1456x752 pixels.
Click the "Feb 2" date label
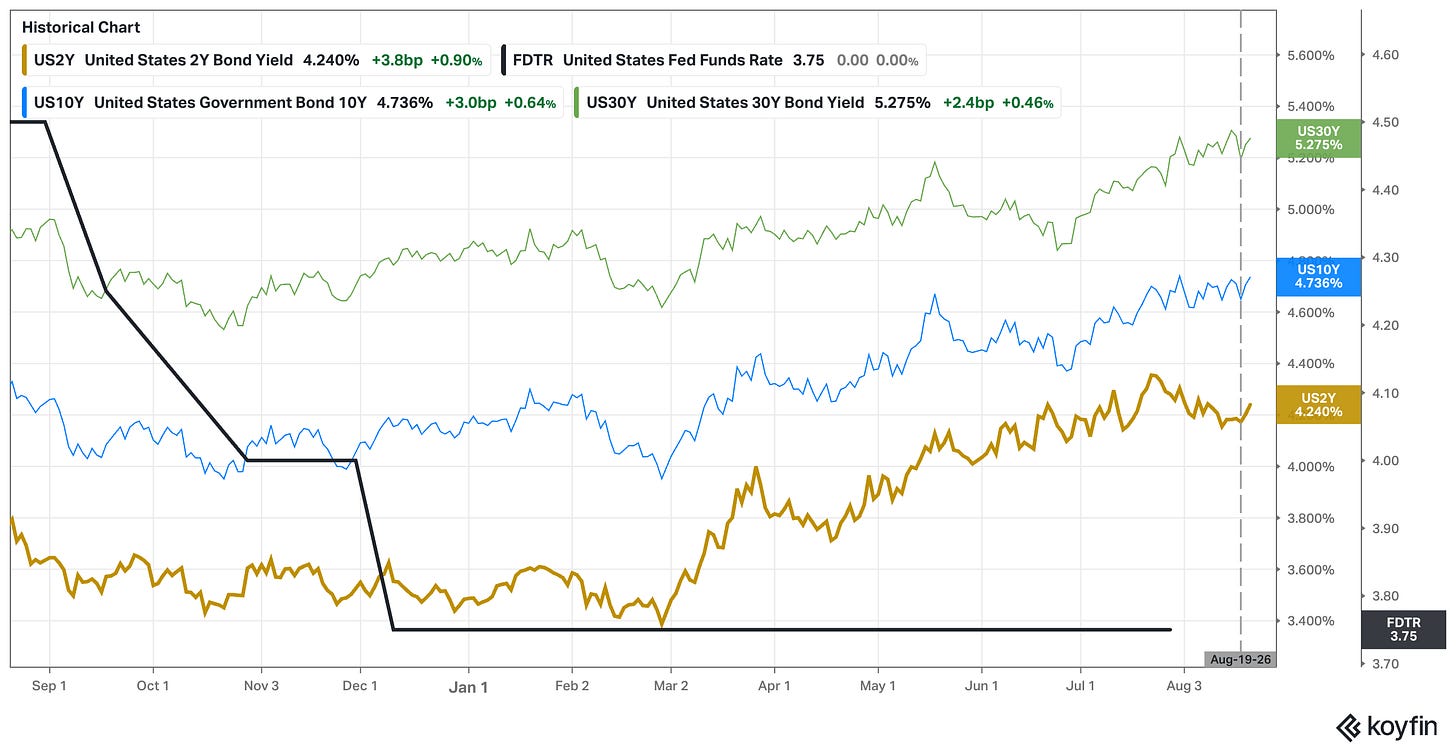coord(571,686)
